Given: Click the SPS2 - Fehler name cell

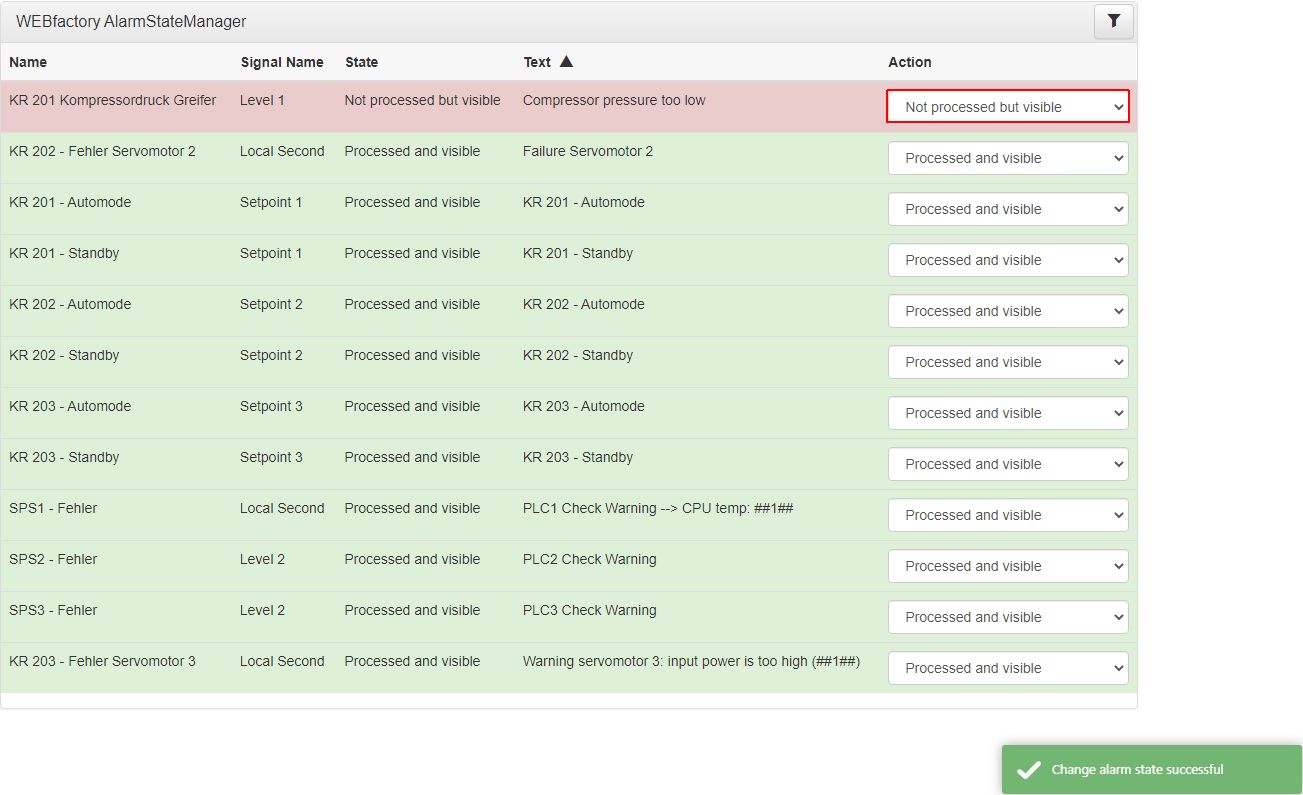Looking at the screenshot, I should click(53, 559).
